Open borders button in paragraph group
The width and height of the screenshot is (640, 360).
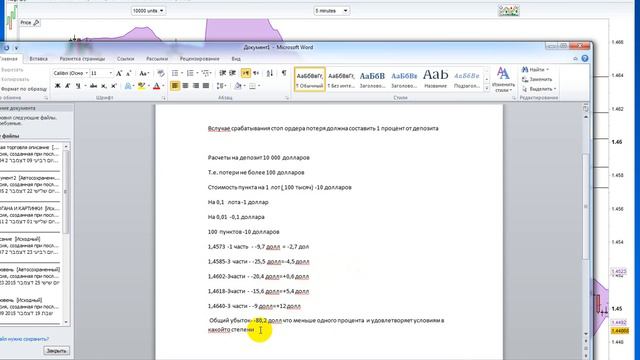pos(253,86)
